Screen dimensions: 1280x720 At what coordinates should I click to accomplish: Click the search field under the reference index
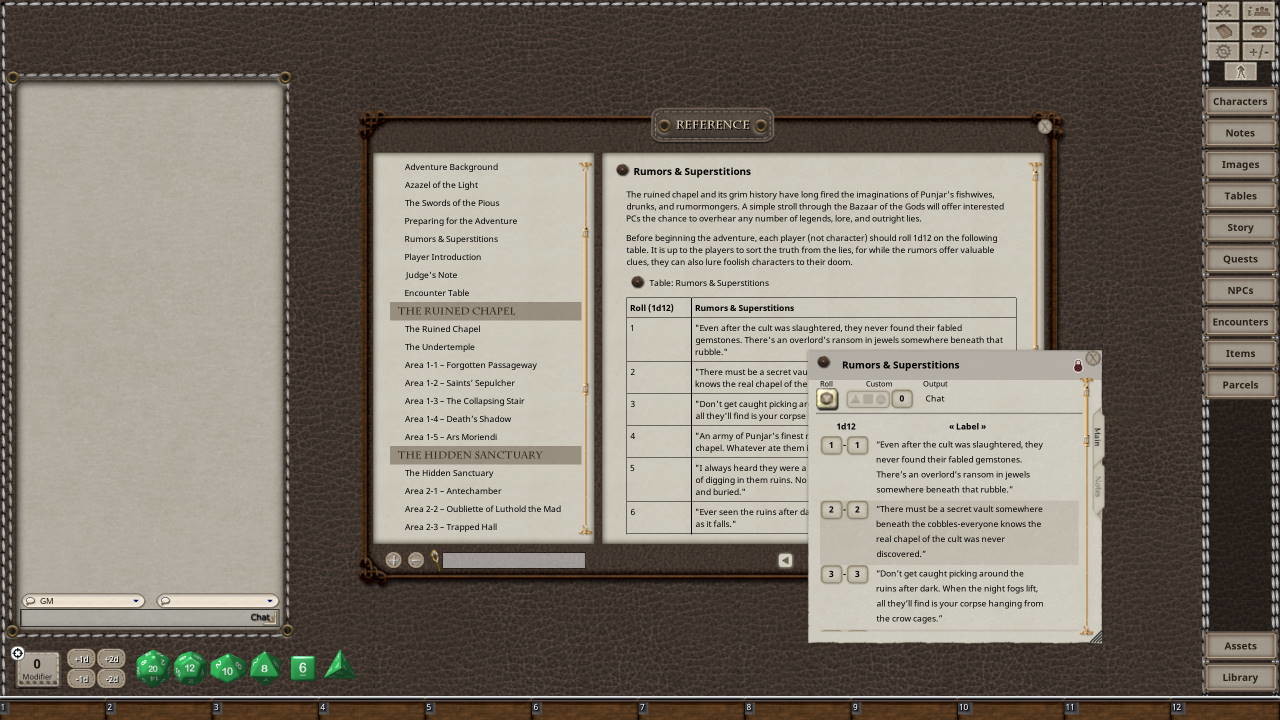pos(513,560)
